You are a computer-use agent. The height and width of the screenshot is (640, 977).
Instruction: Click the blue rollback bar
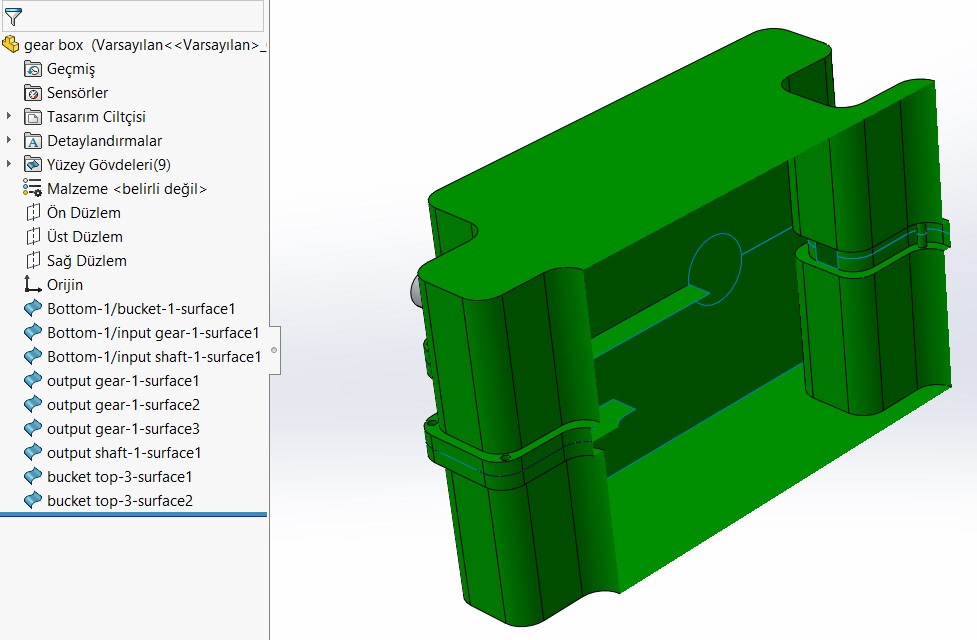pyautogui.click(x=133, y=515)
